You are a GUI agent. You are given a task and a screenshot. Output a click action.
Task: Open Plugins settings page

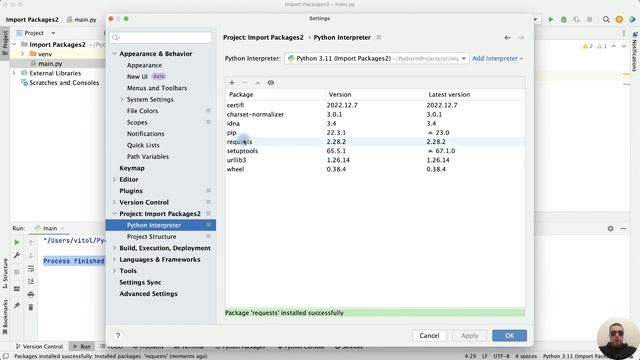click(x=131, y=191)
